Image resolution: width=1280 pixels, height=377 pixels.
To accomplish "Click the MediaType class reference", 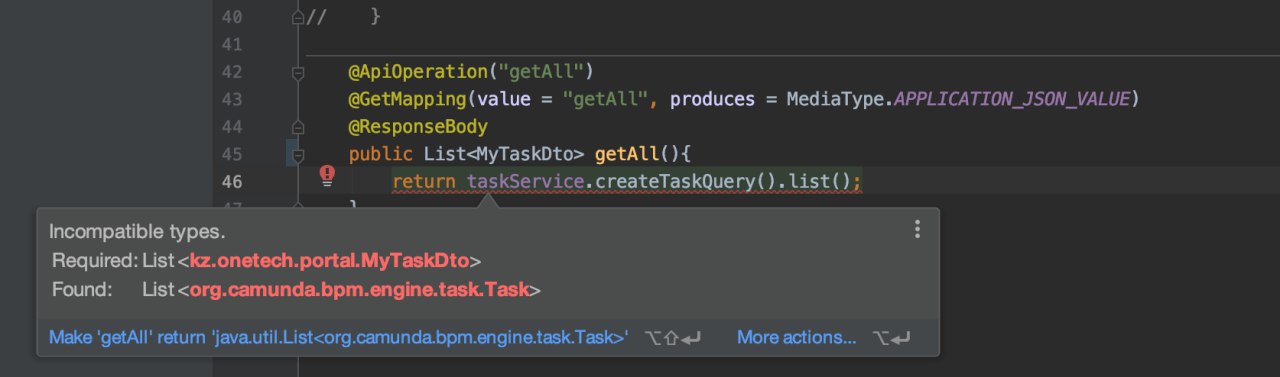I will (x=836, y=99).
